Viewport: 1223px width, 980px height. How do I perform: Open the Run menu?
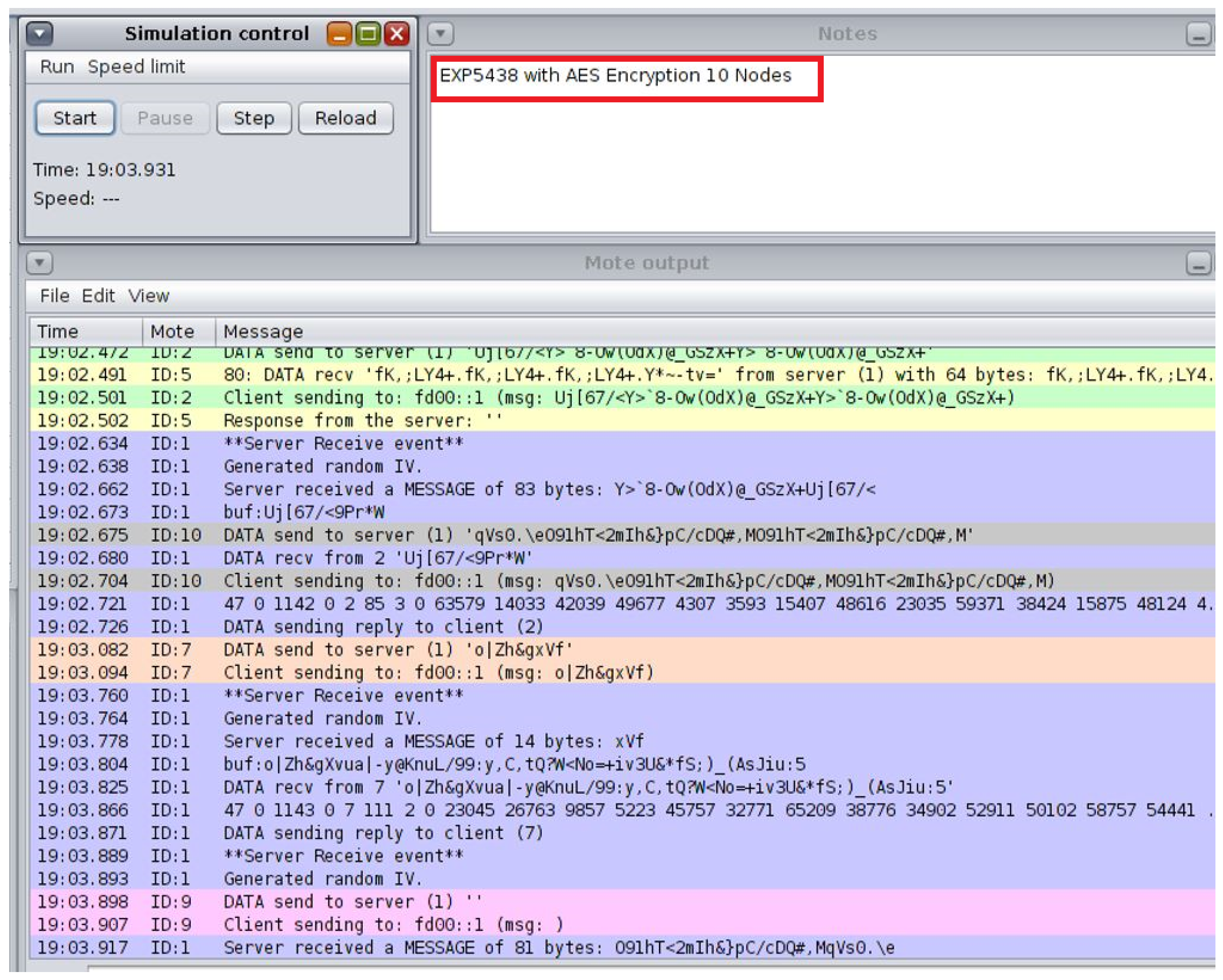(57, 67)
